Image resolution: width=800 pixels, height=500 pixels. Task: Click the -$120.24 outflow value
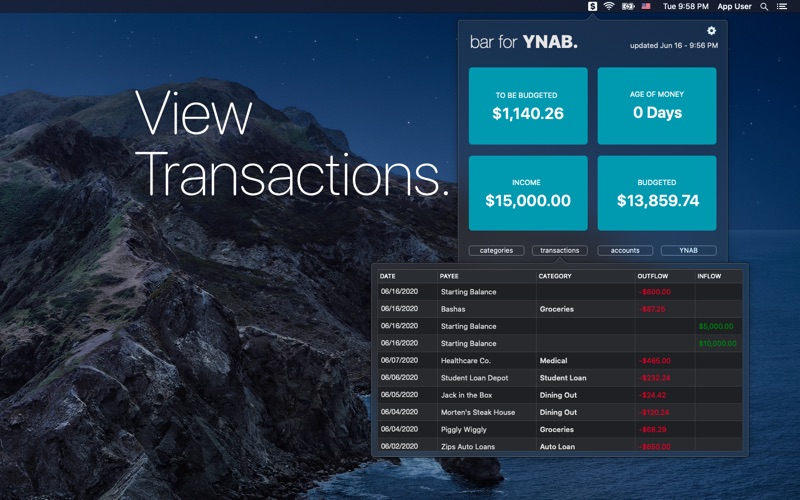tap(654, 412)
